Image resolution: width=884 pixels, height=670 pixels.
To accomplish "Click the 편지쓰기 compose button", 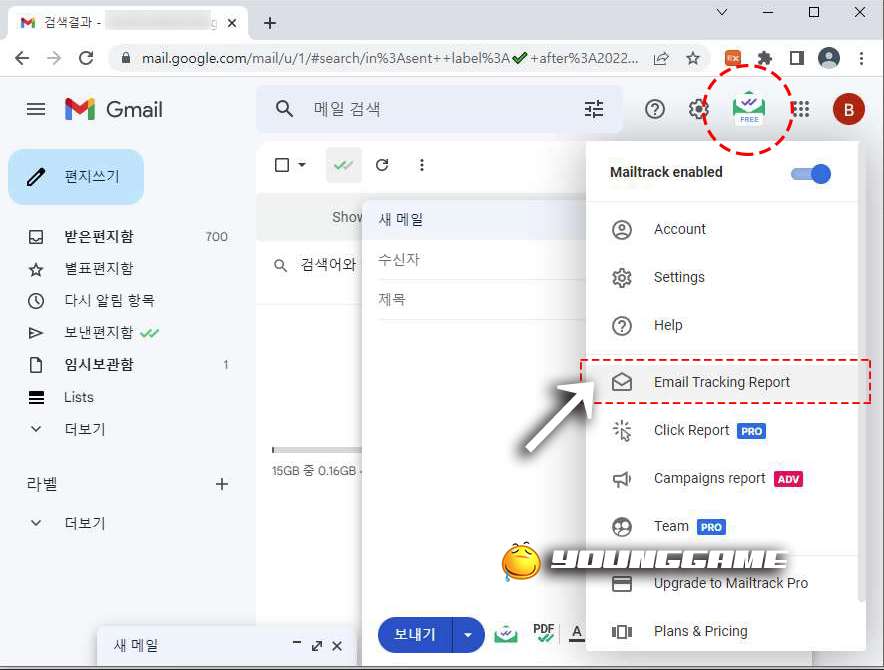I will 76,177.
